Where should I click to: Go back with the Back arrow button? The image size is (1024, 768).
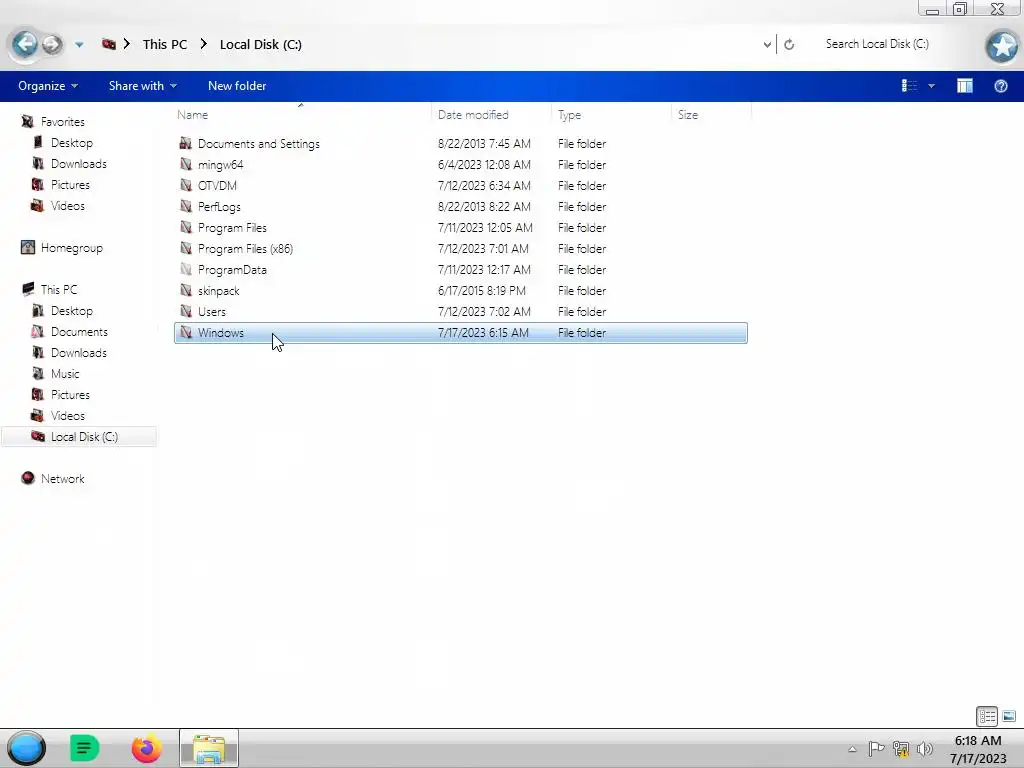tap(25, 44)
